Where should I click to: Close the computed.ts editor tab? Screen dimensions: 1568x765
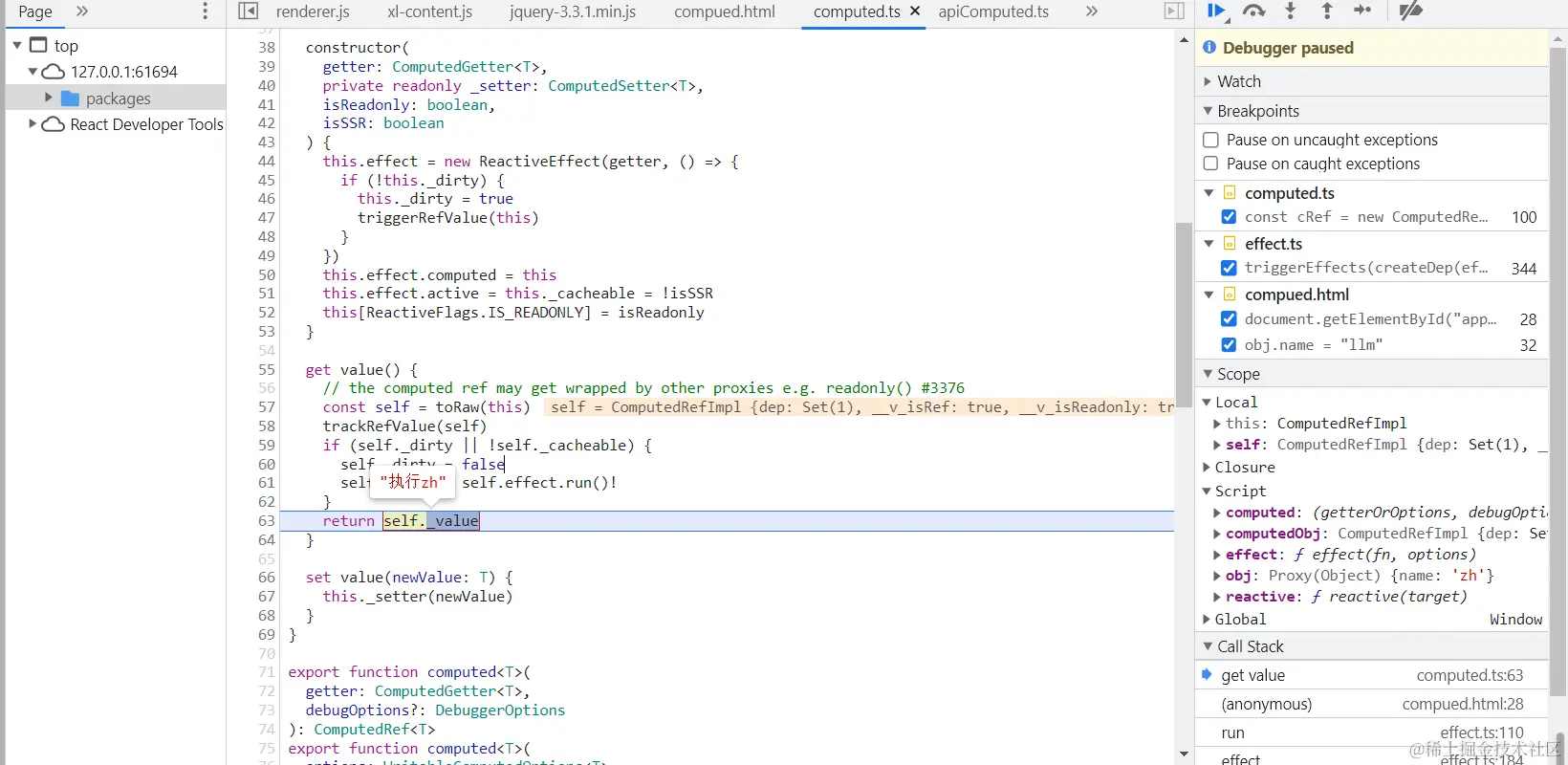pyautogui.click(x=915, y=11)
